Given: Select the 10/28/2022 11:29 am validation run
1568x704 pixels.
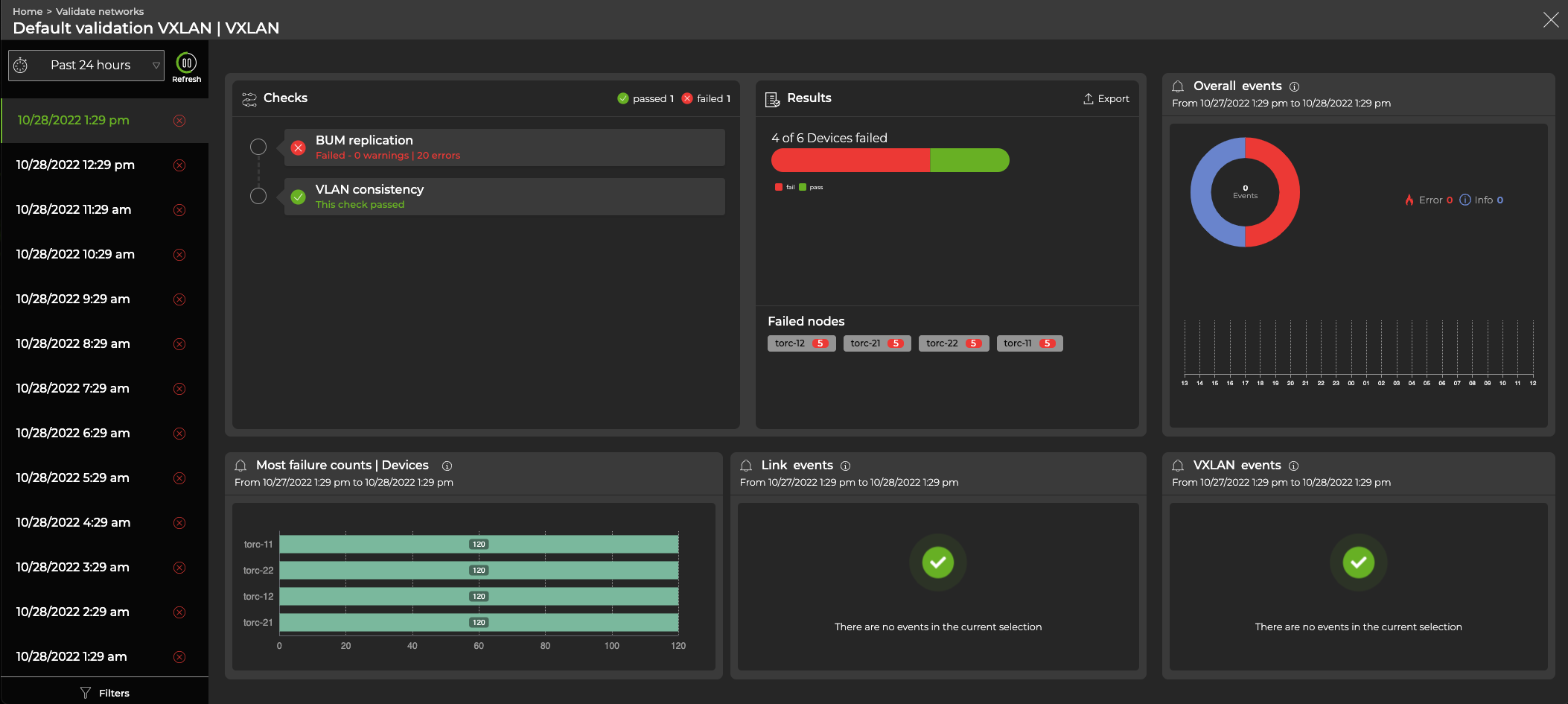Looking at the screenshot, I should coord(74,210).
